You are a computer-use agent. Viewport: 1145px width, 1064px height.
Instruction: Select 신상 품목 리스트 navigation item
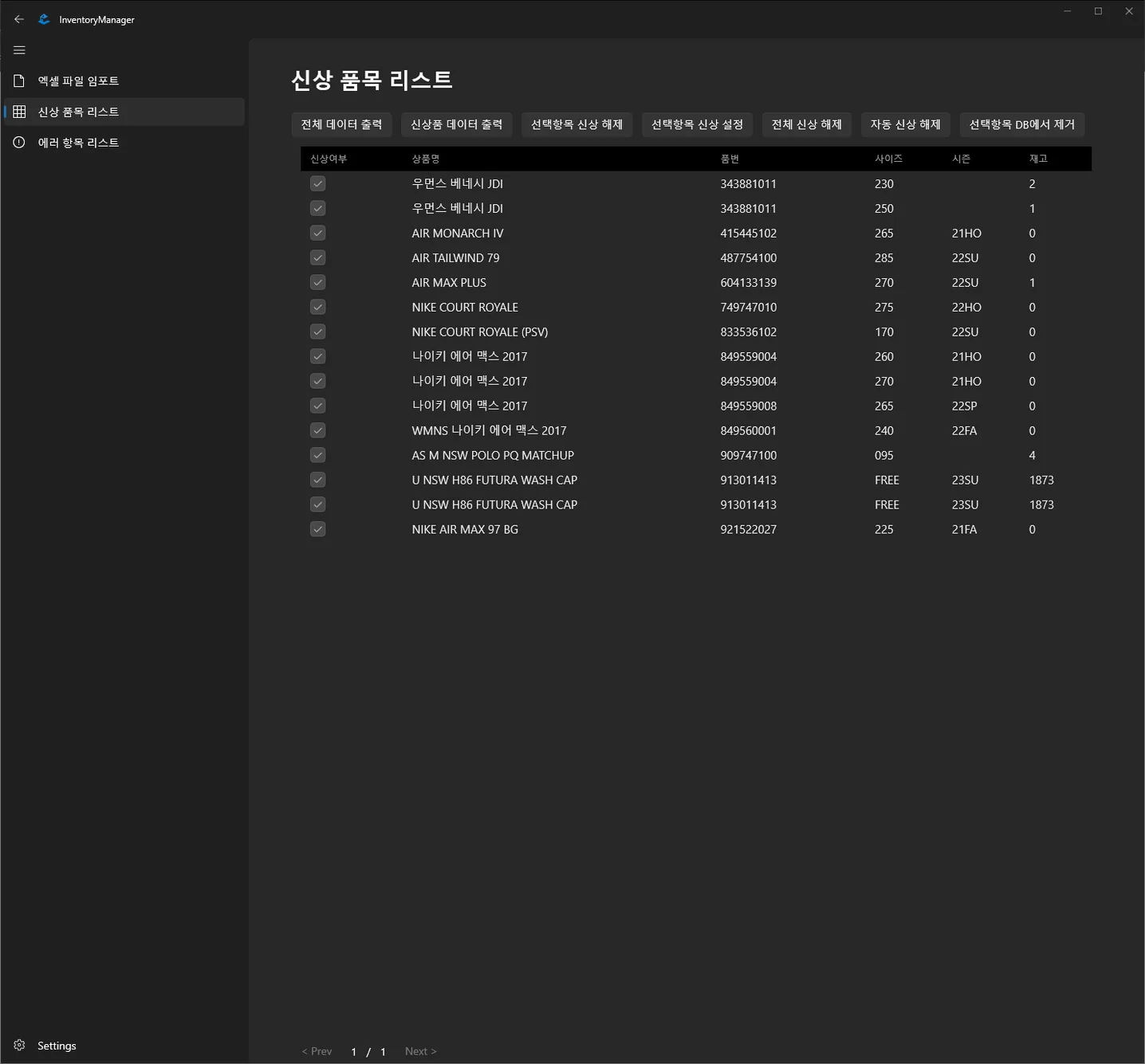pyautogui.click(x=124, y=112)
